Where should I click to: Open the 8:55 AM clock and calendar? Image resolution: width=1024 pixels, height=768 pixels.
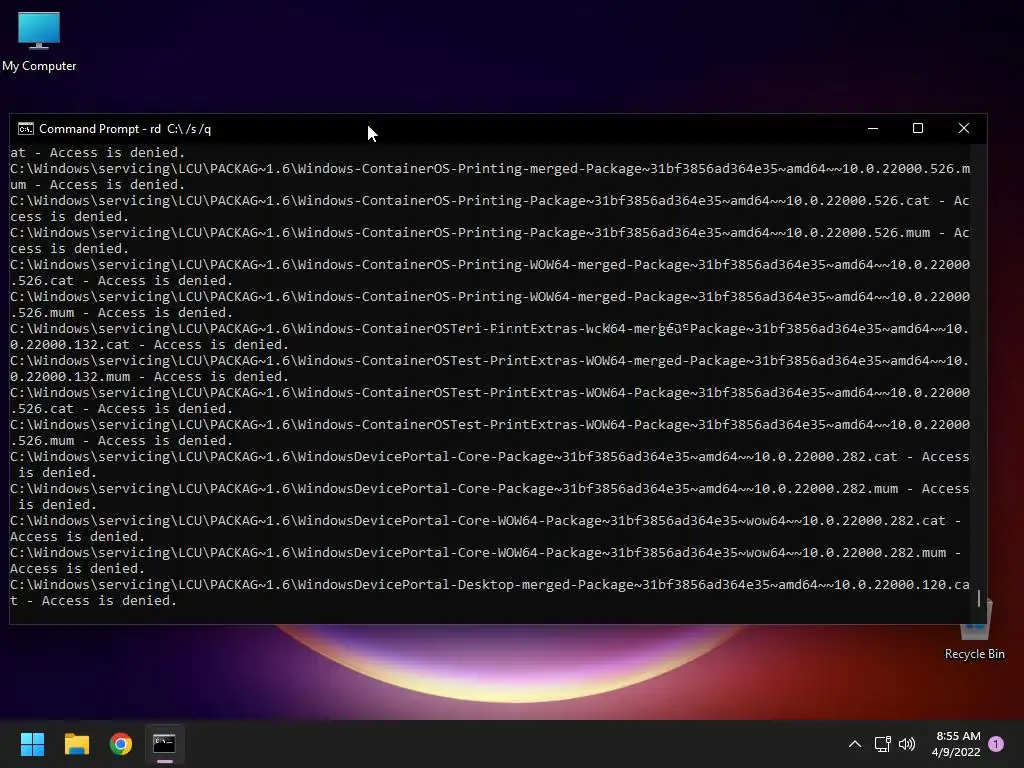[956, 744]
